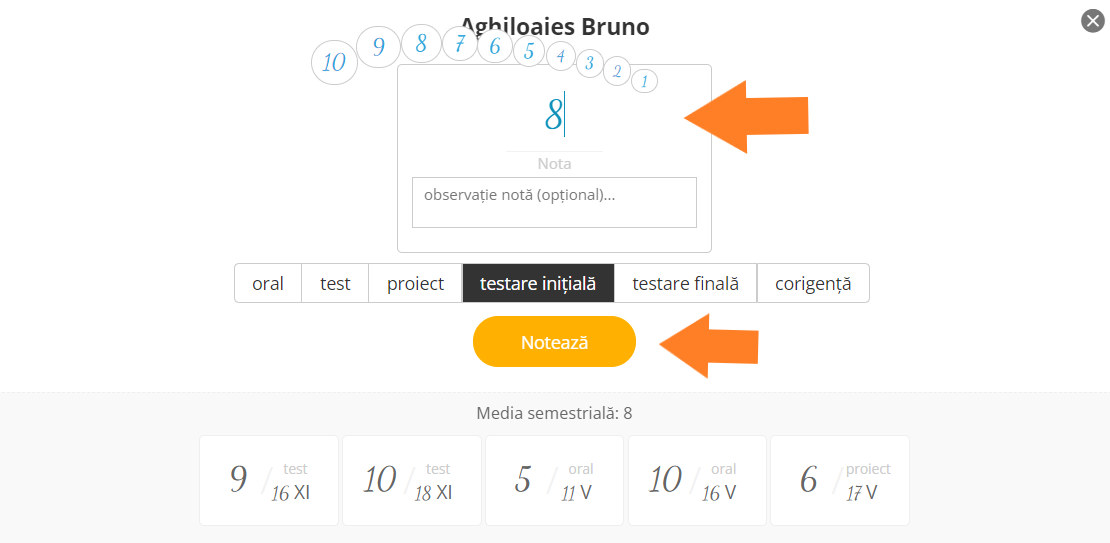
Task: Pick the grade 2 bubble
Action: click(x=617, y=72)
